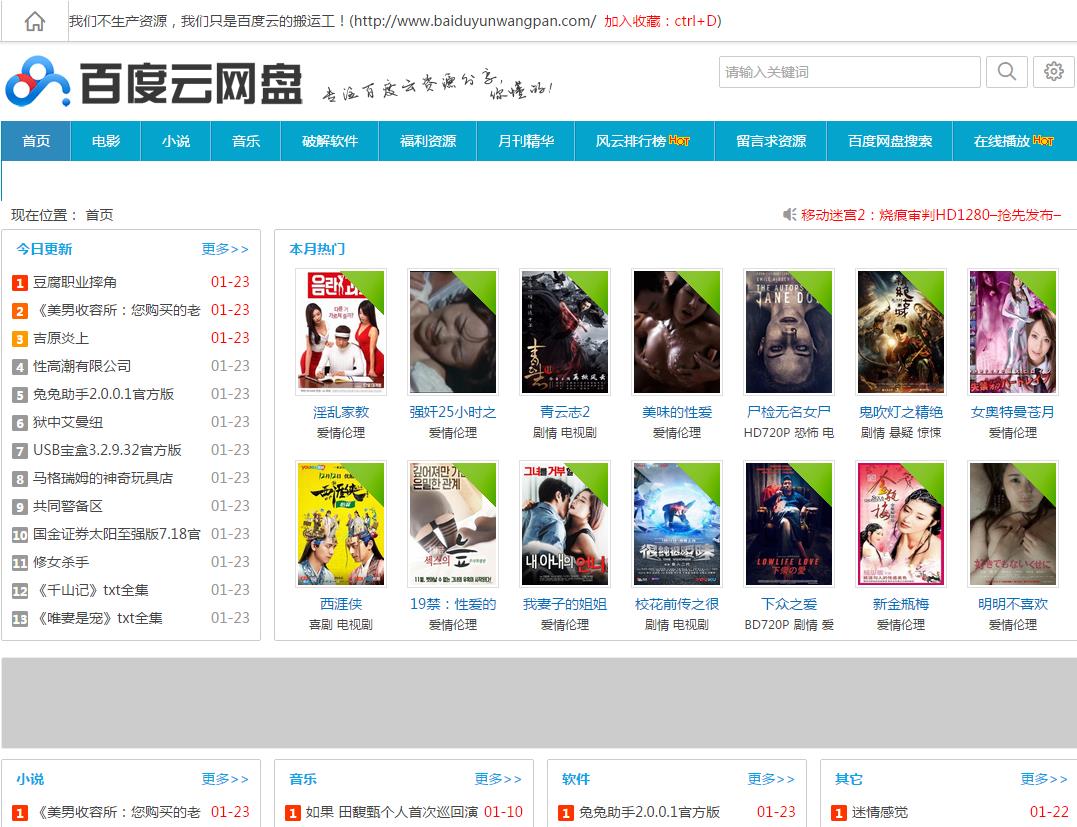Click the 青云志2 poster thumbnail
This screenshot has width=1077, height=827.
(565, 332)
